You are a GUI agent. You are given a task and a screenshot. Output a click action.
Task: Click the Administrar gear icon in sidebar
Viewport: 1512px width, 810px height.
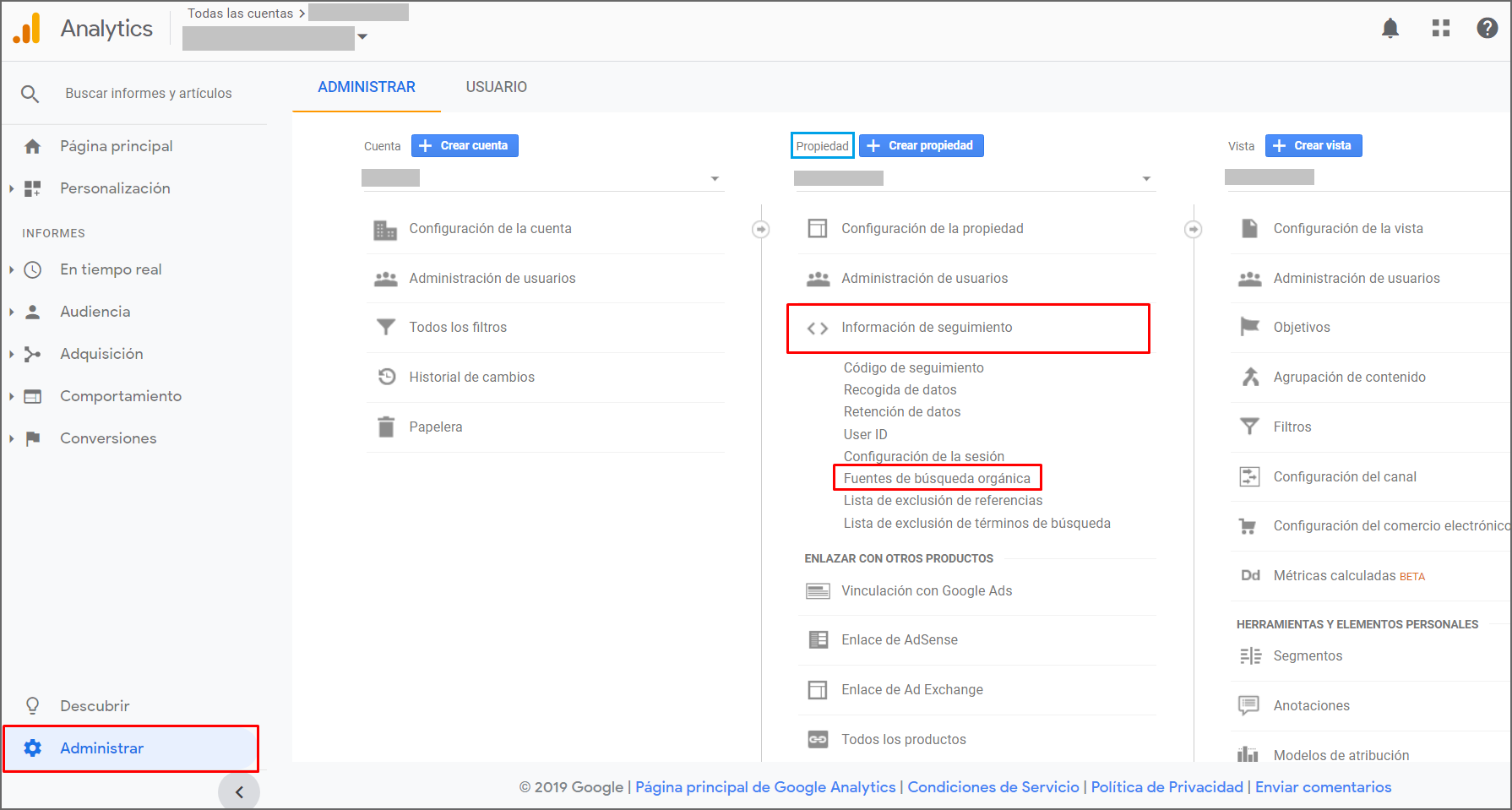coord(33,748)
